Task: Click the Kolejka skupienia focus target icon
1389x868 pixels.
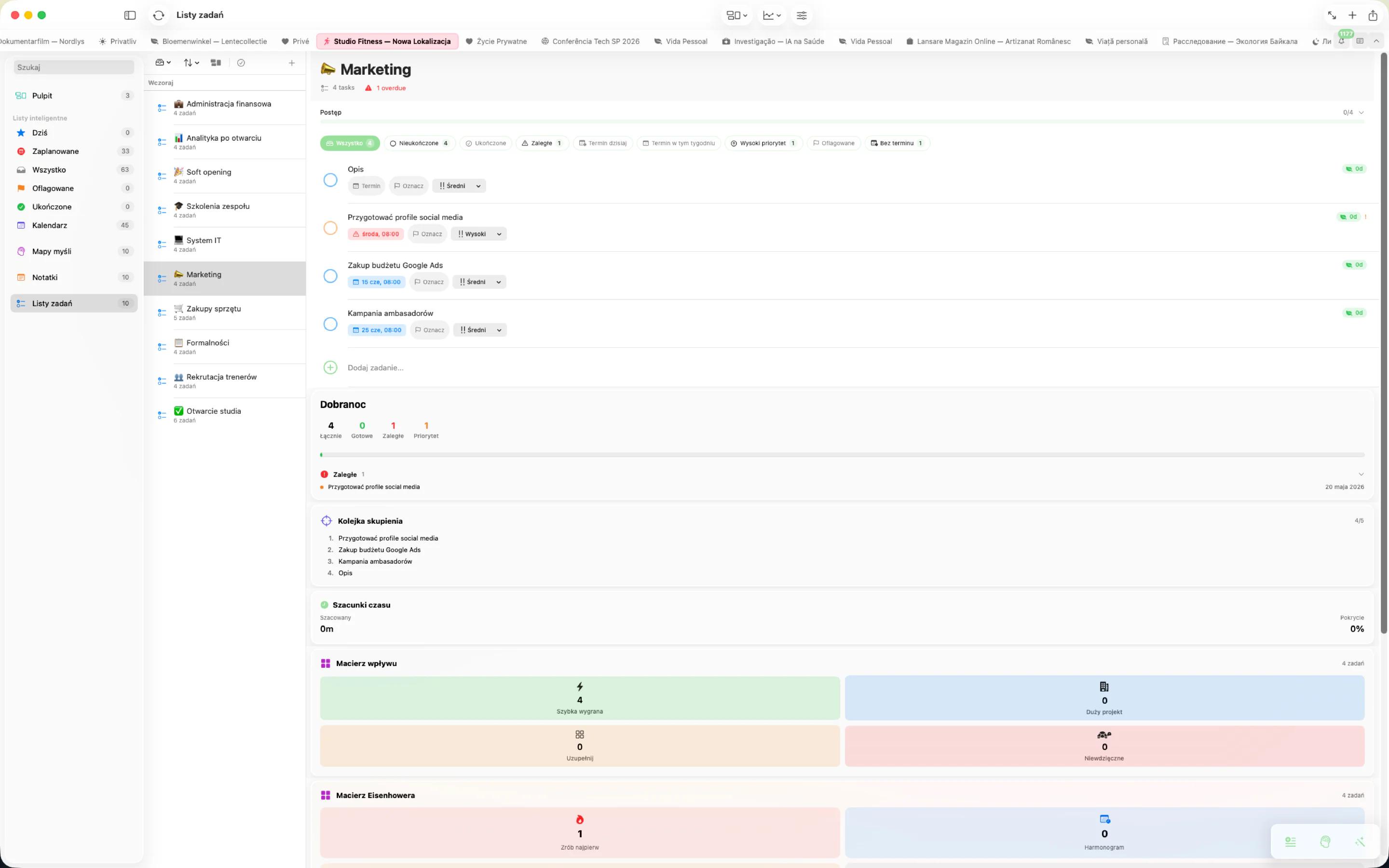Action: (326, 521)
